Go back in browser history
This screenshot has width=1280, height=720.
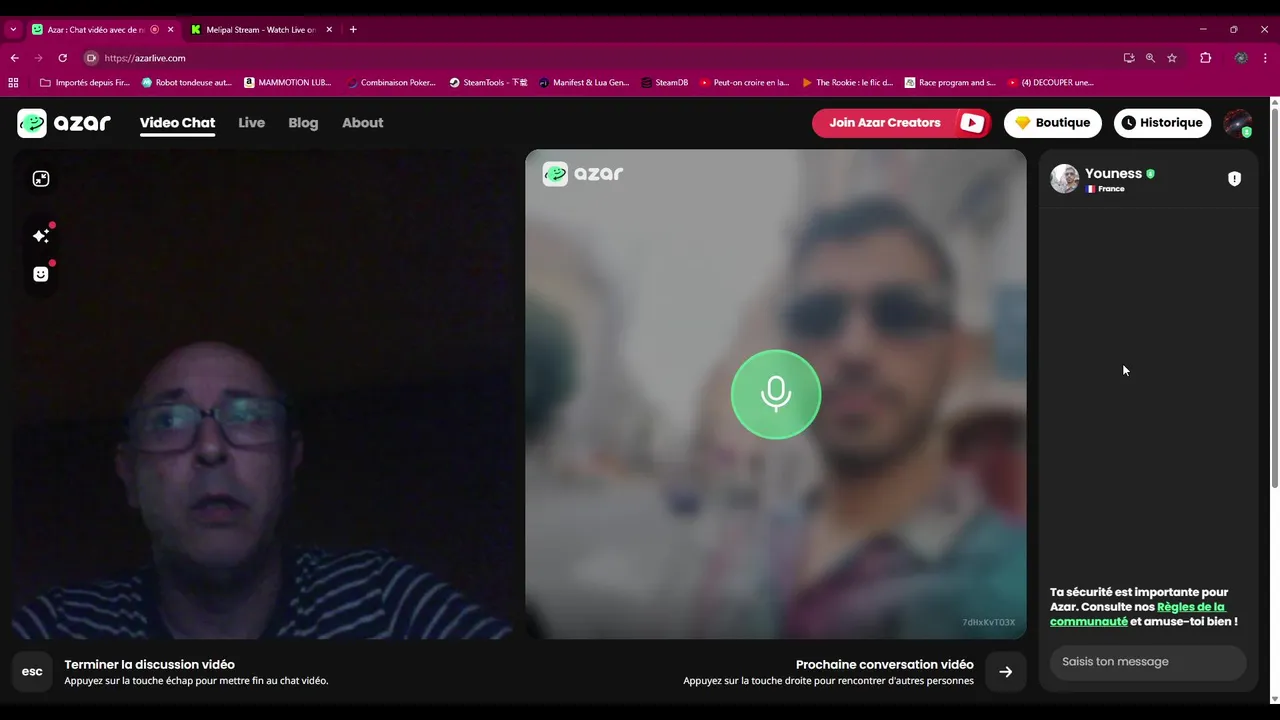pos(14,58)
